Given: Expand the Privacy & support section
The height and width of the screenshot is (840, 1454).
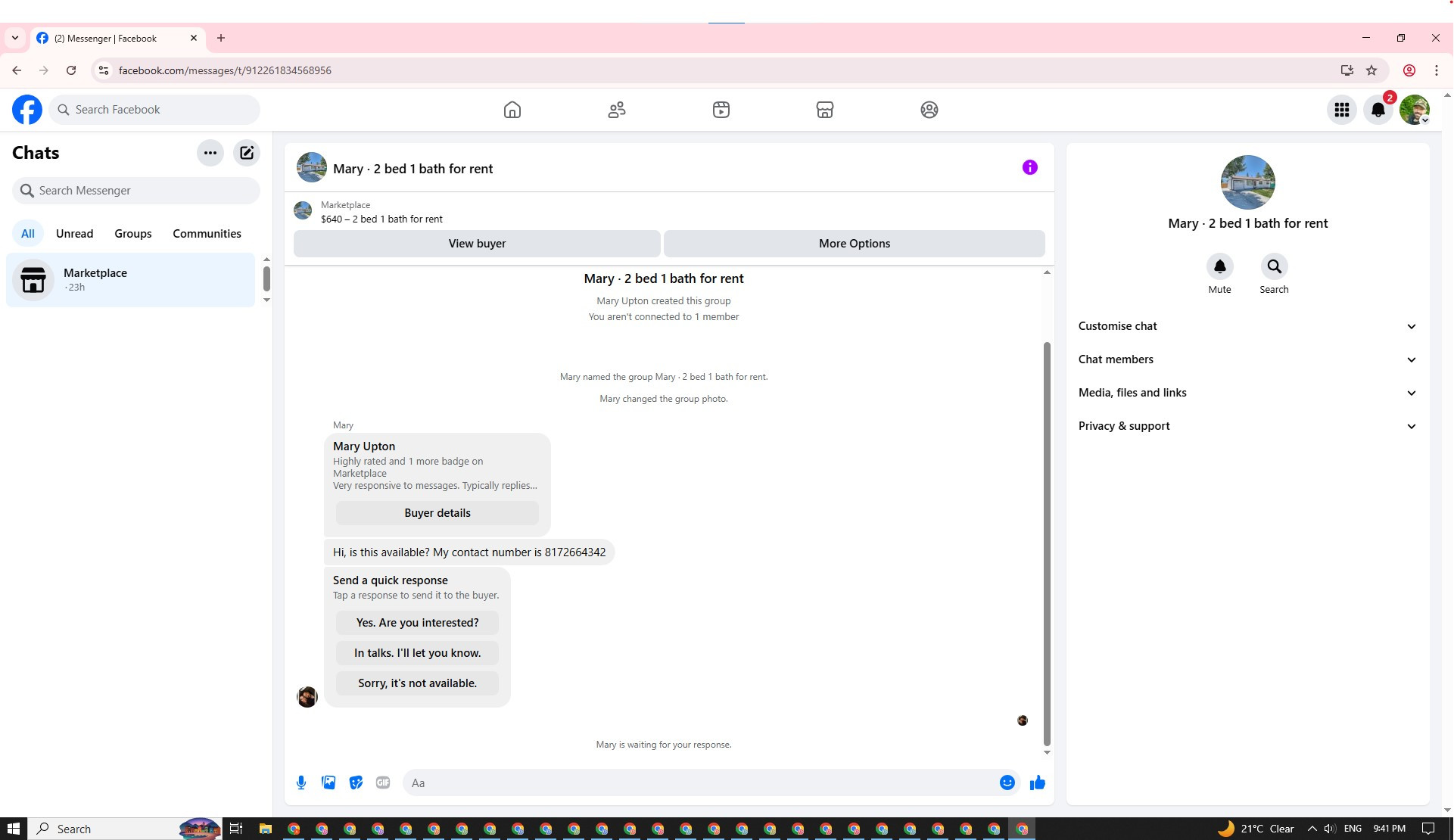Looking at the screenshot, I should click(1247, 426).
